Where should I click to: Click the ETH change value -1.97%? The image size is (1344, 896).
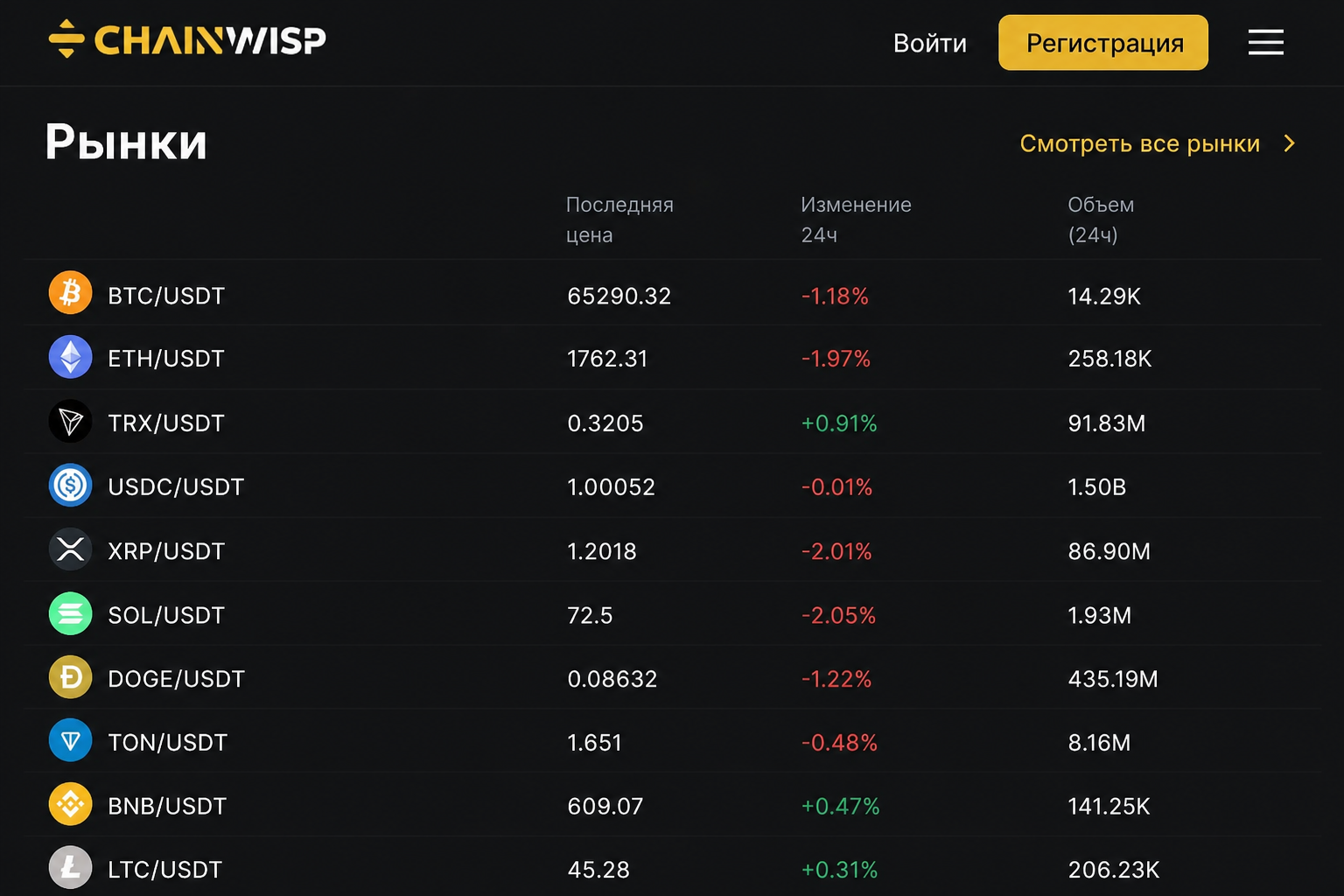click(836, 359)
